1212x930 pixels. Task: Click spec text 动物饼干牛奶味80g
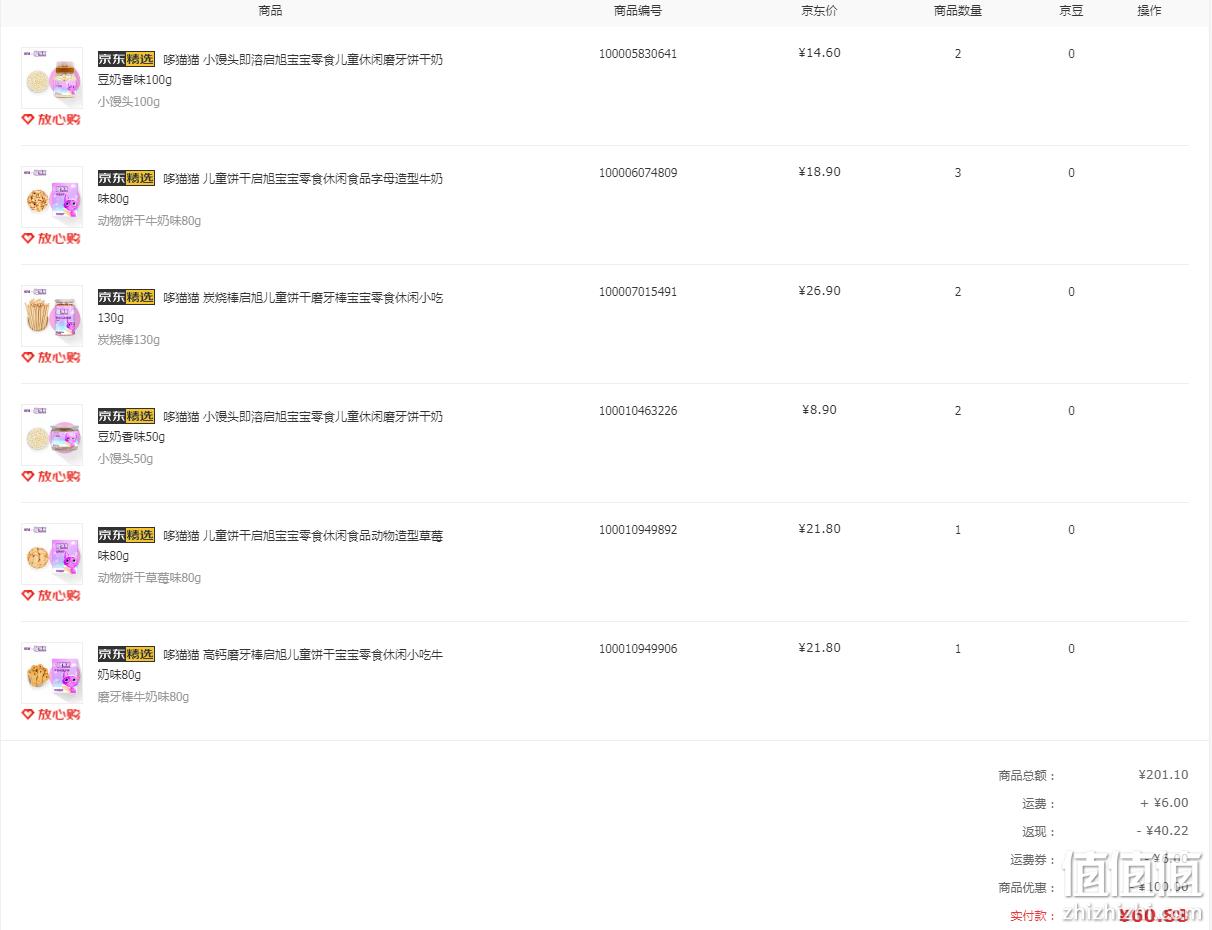[x=149, y=221]
